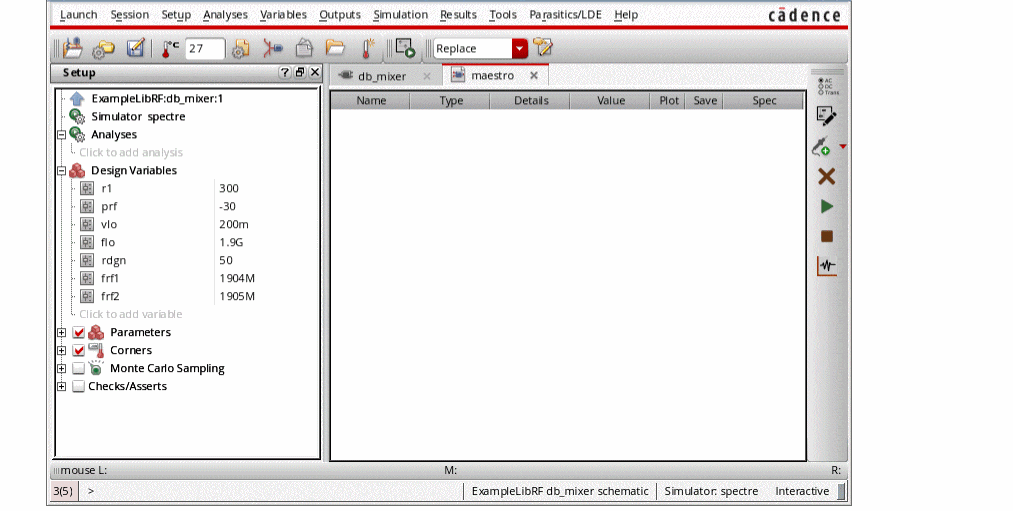Click the thermometer with spark icon
This screenshot has width=1013, height=511.
click(368, 48)
